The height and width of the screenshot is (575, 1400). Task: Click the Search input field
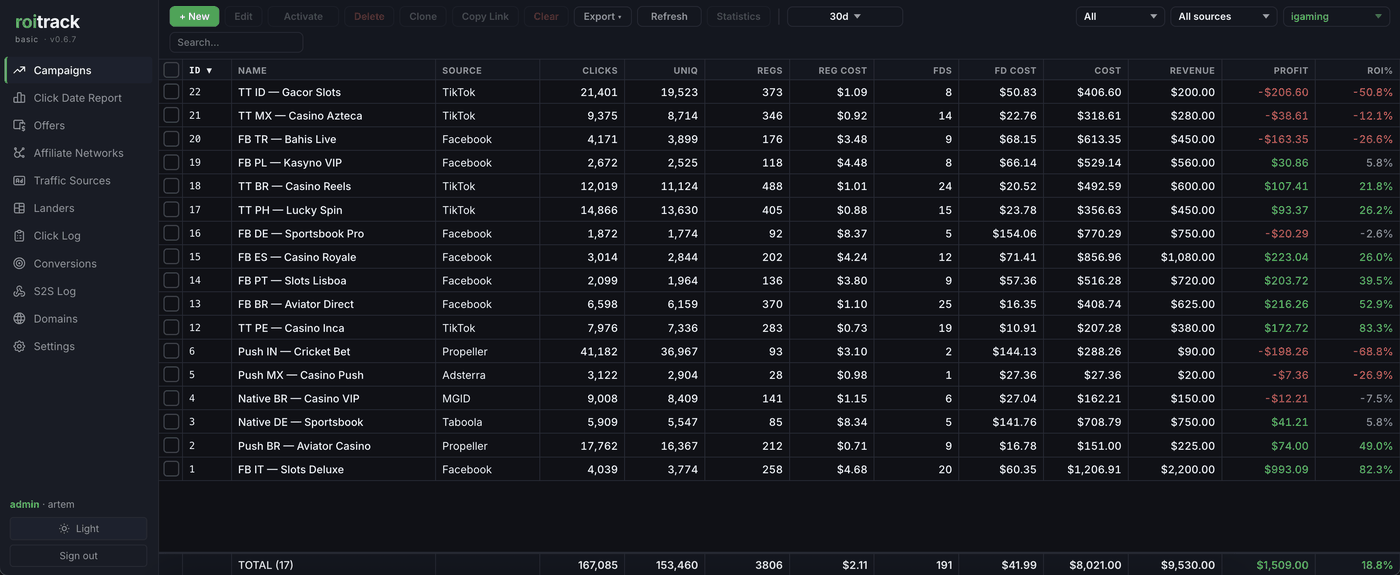236,42
